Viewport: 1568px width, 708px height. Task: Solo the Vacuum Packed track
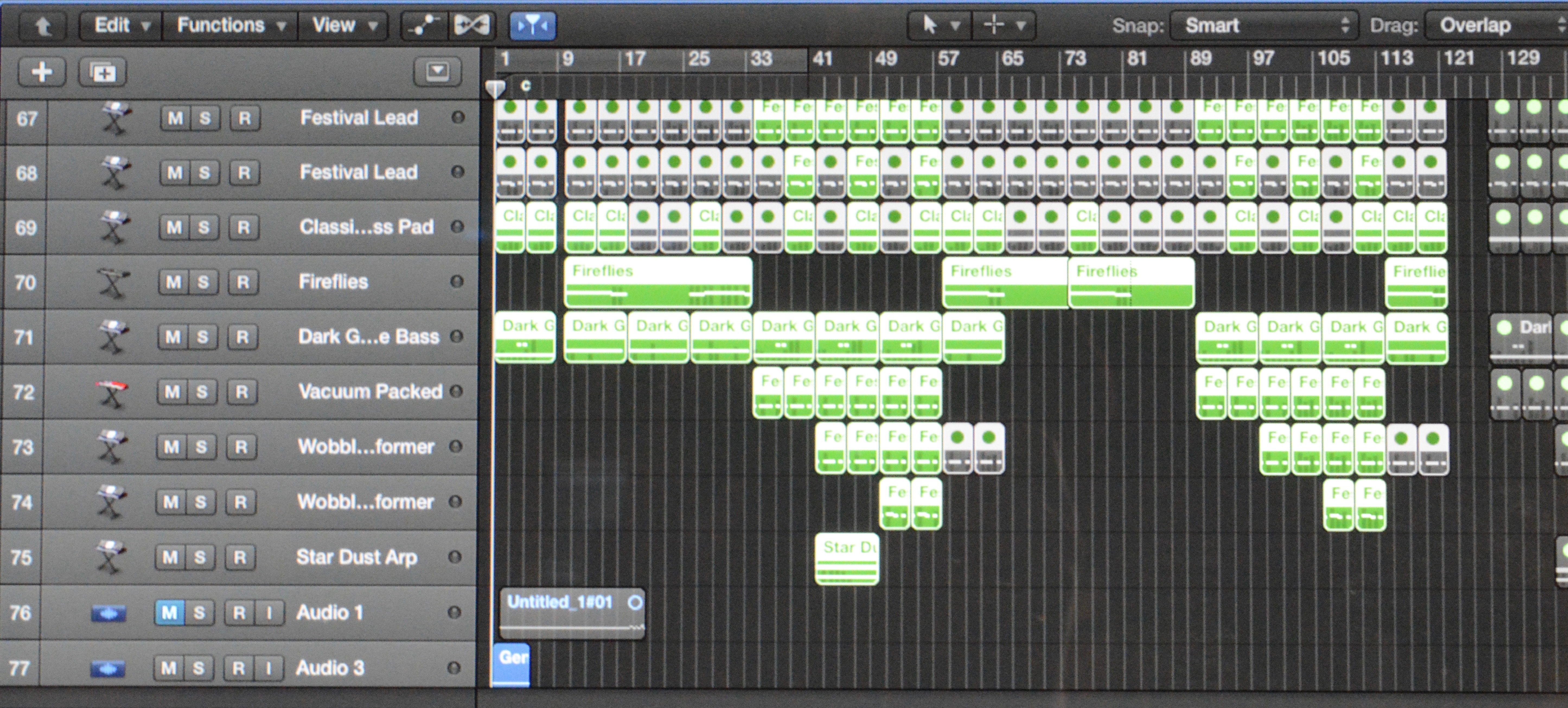click(x=202, y=392)
